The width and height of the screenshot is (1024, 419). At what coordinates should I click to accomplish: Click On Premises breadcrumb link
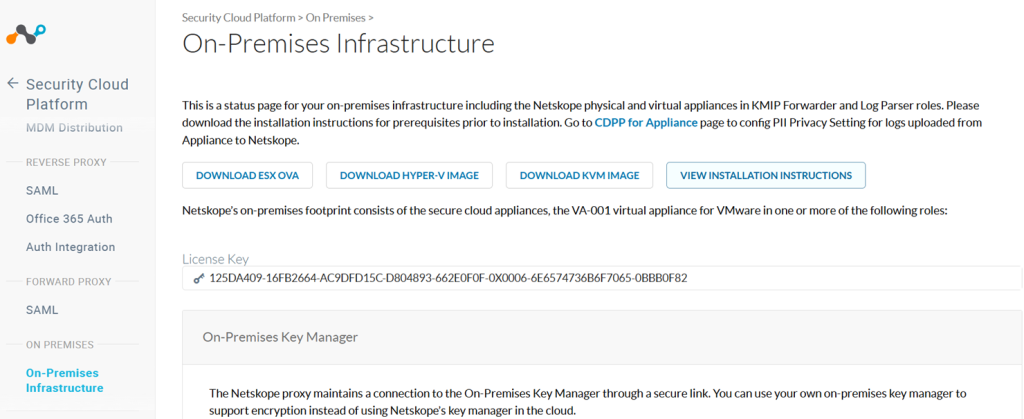pyautogui.click(x=336, y=18)
